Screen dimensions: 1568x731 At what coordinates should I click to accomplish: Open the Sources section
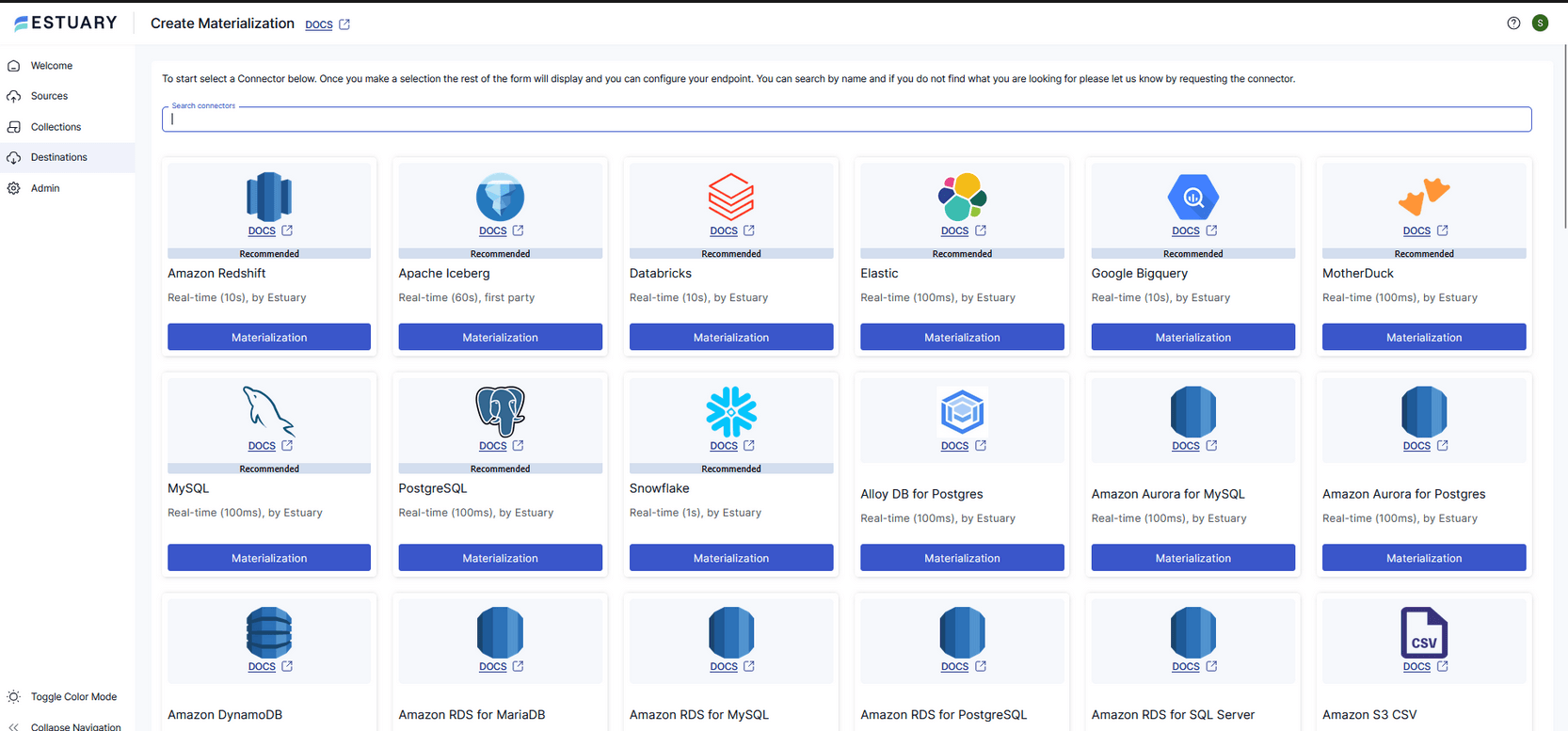67,96
